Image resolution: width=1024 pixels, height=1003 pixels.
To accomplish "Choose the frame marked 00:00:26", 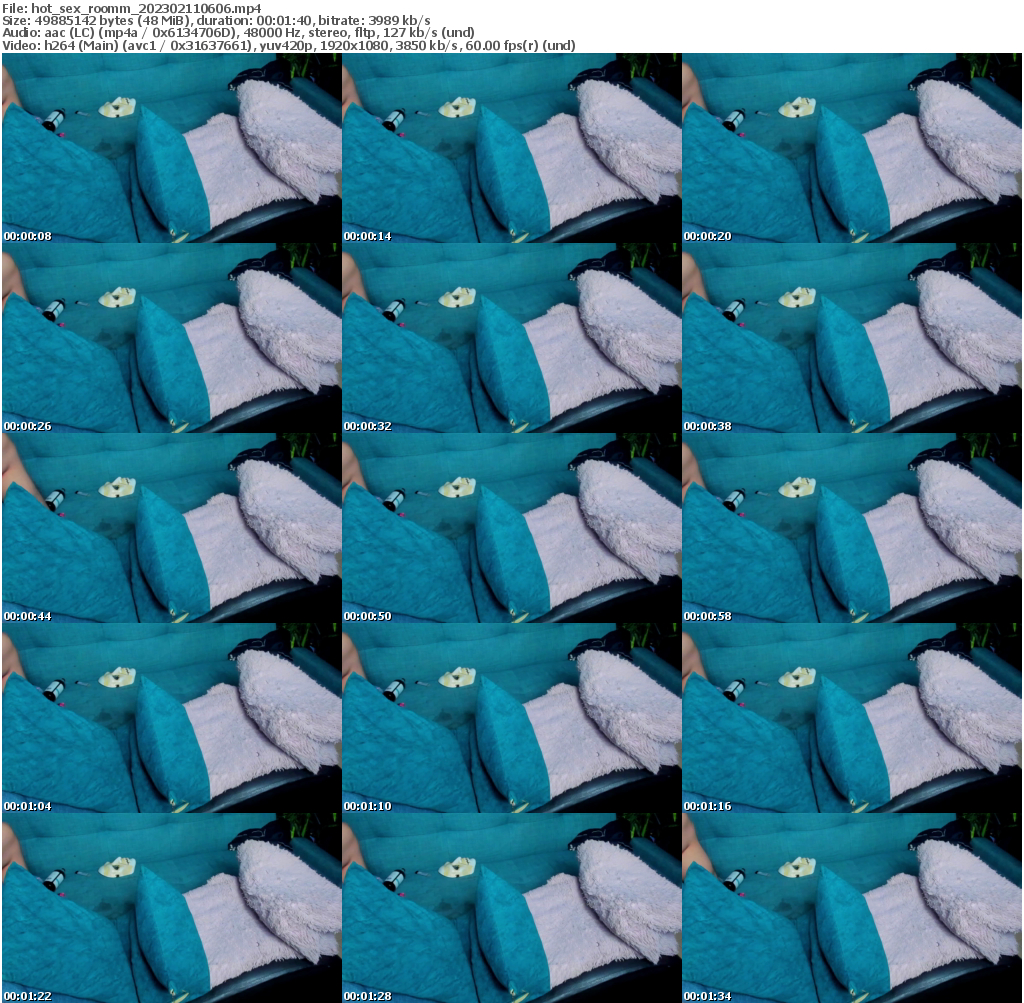I will 171,338.
